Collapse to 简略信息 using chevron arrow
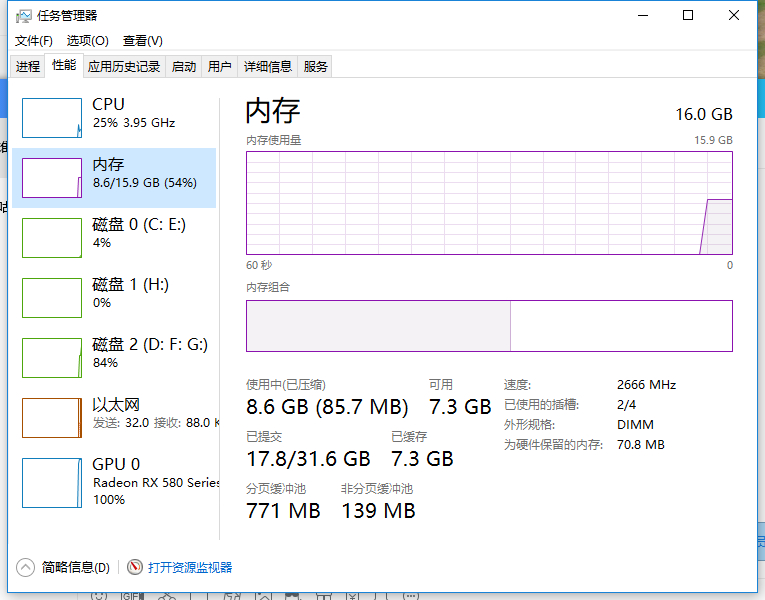This screenshot has width=765, height=600. (x=25, y=567)
